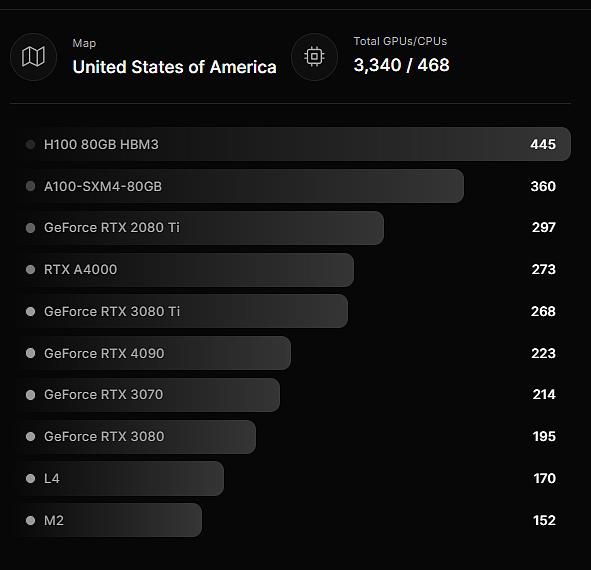Select the A100-SXM4-80GB row

coord(295,186)
